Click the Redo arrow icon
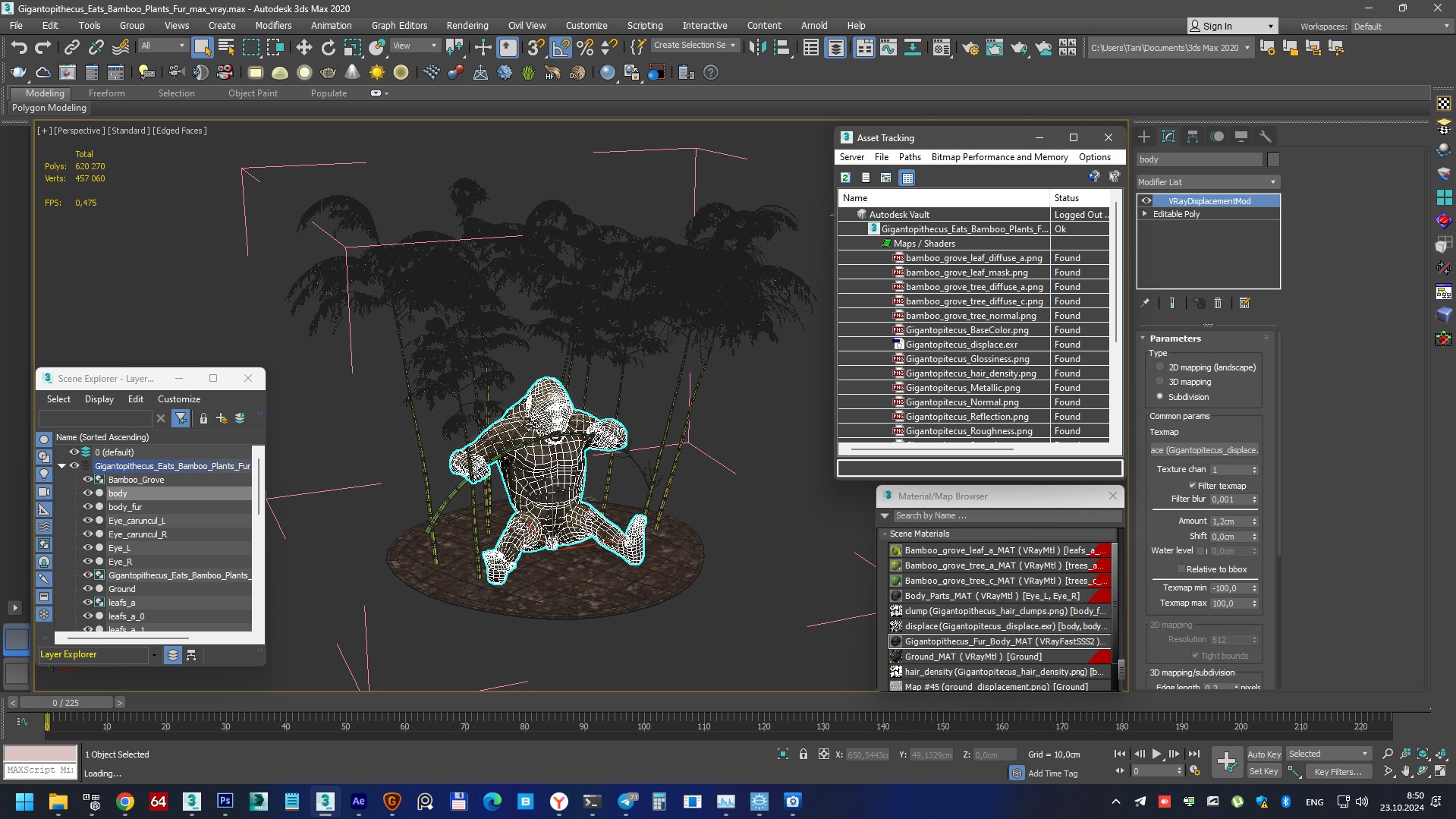This screenshot has width=1456, height=819. 43,48
